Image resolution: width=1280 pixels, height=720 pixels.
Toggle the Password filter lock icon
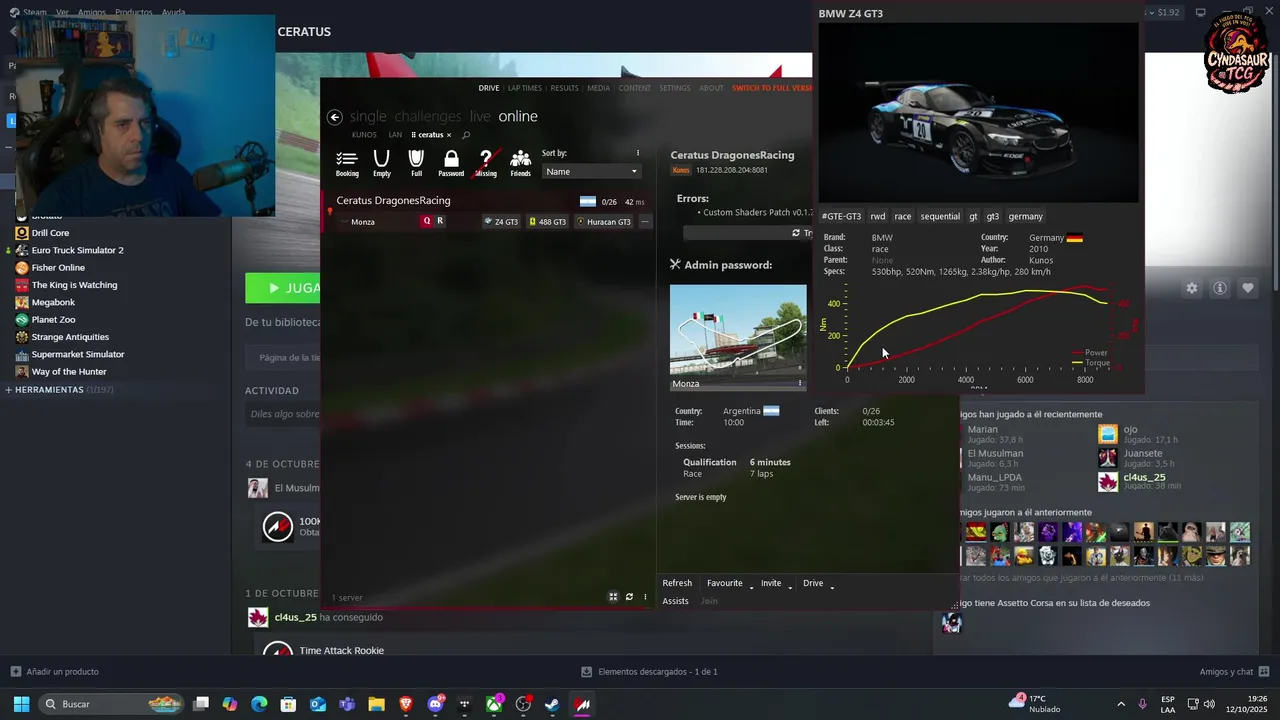(451, 163)
